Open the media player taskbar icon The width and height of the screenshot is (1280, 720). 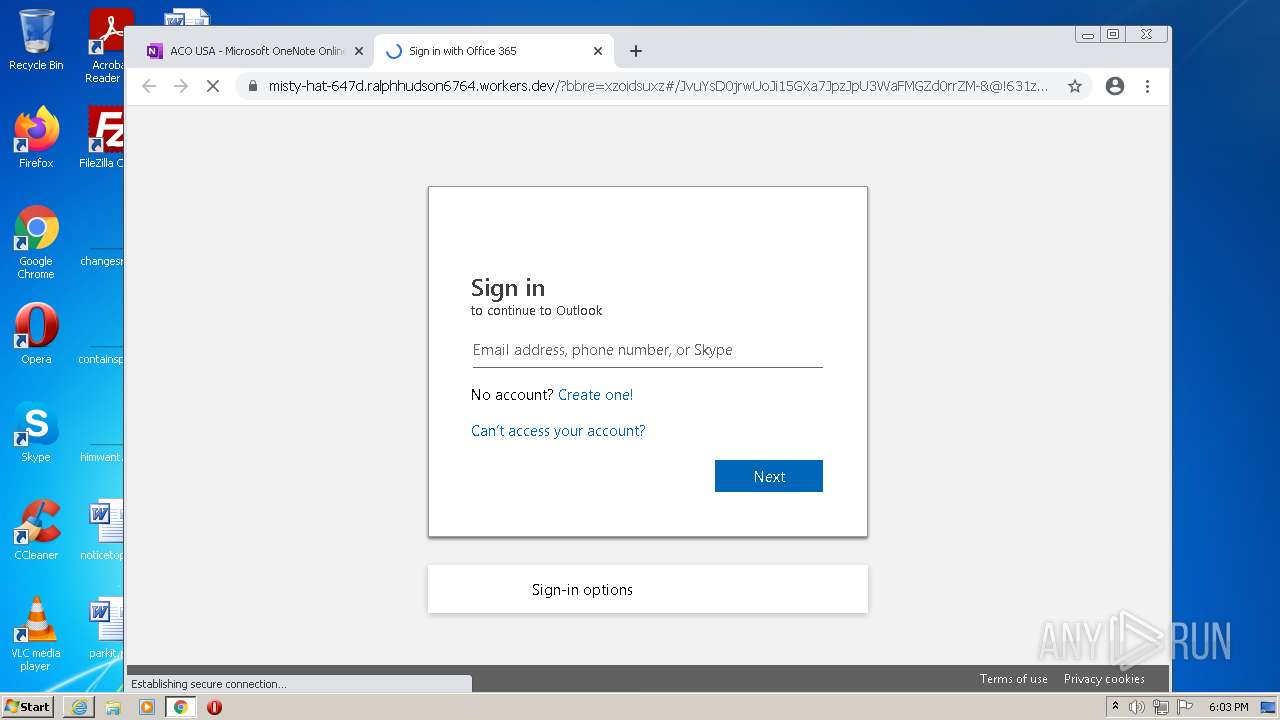pyautogui.click(x=147, y=707)
